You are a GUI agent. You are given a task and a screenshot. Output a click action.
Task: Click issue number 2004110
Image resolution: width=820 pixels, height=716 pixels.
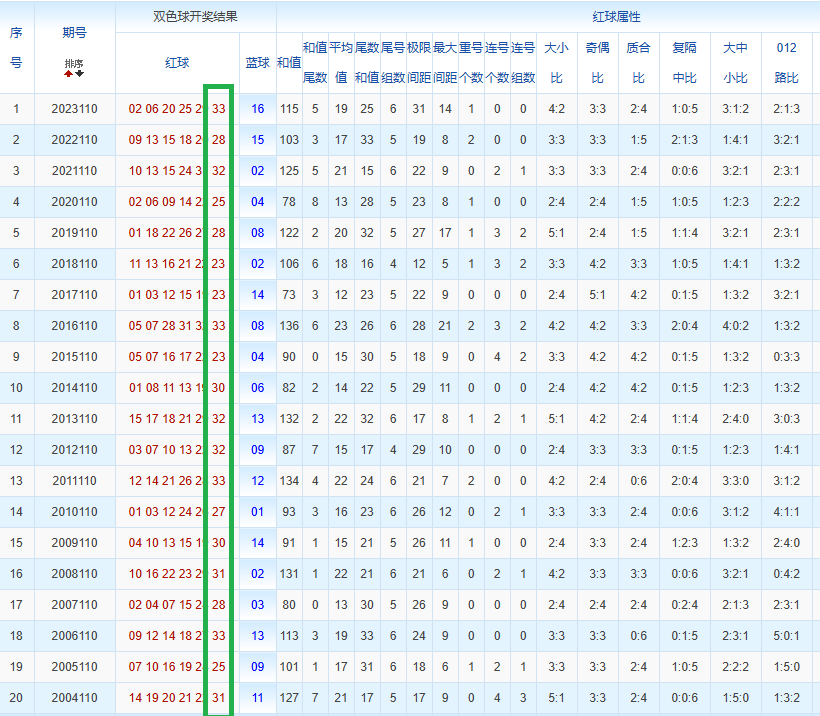pyautogui.click(x=74, y=698)
